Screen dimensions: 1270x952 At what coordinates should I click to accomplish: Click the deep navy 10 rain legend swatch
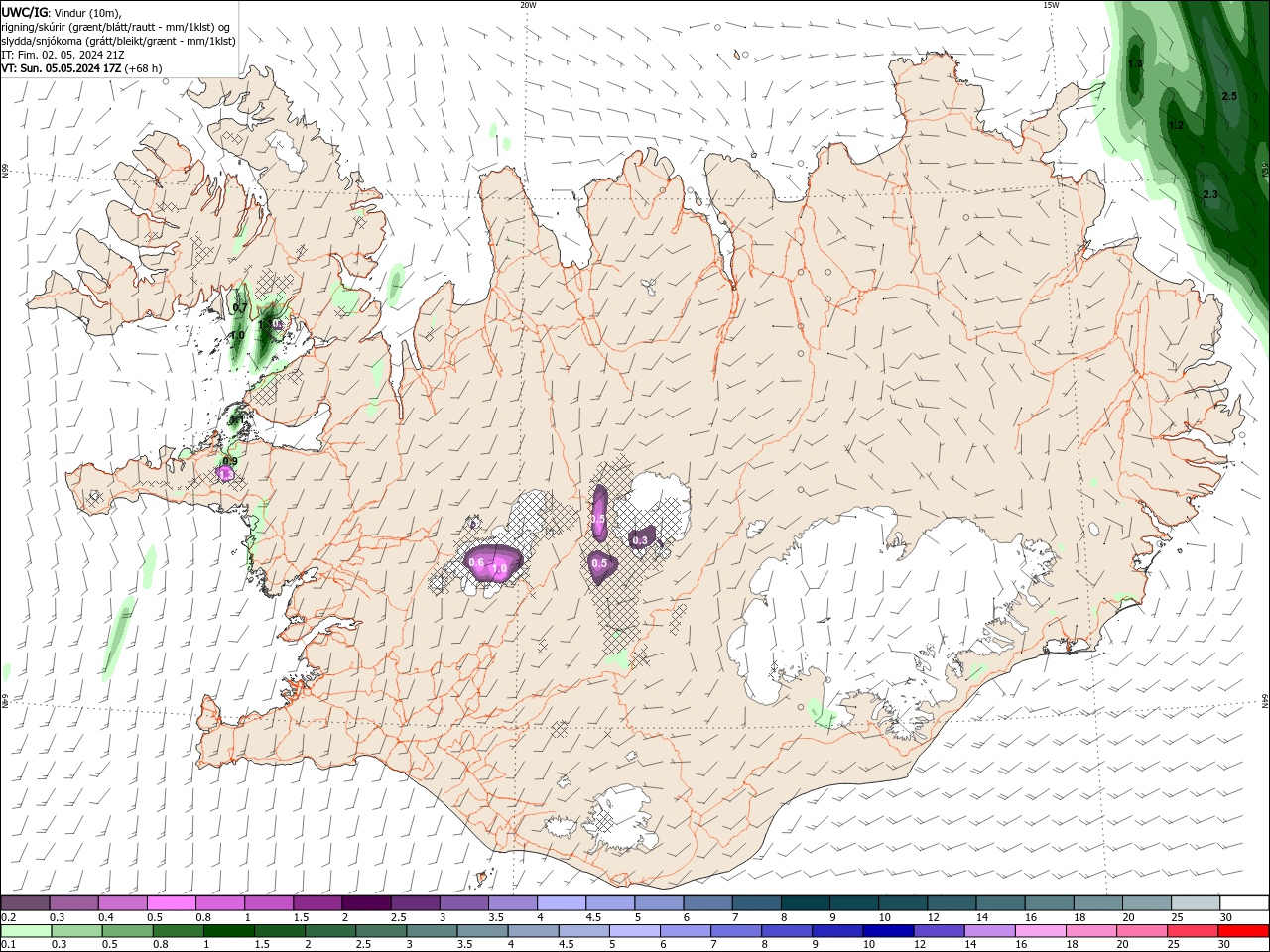tap(888, 931)
